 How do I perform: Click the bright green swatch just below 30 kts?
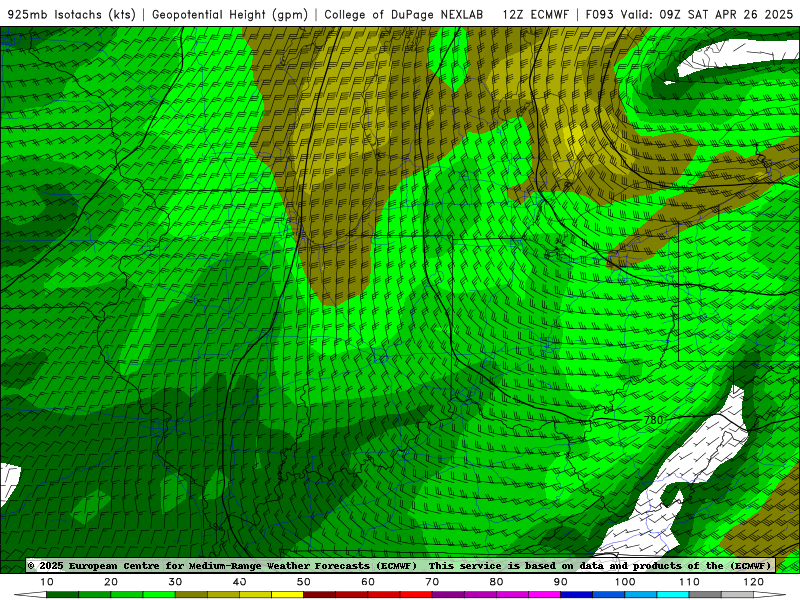[159, 595]
